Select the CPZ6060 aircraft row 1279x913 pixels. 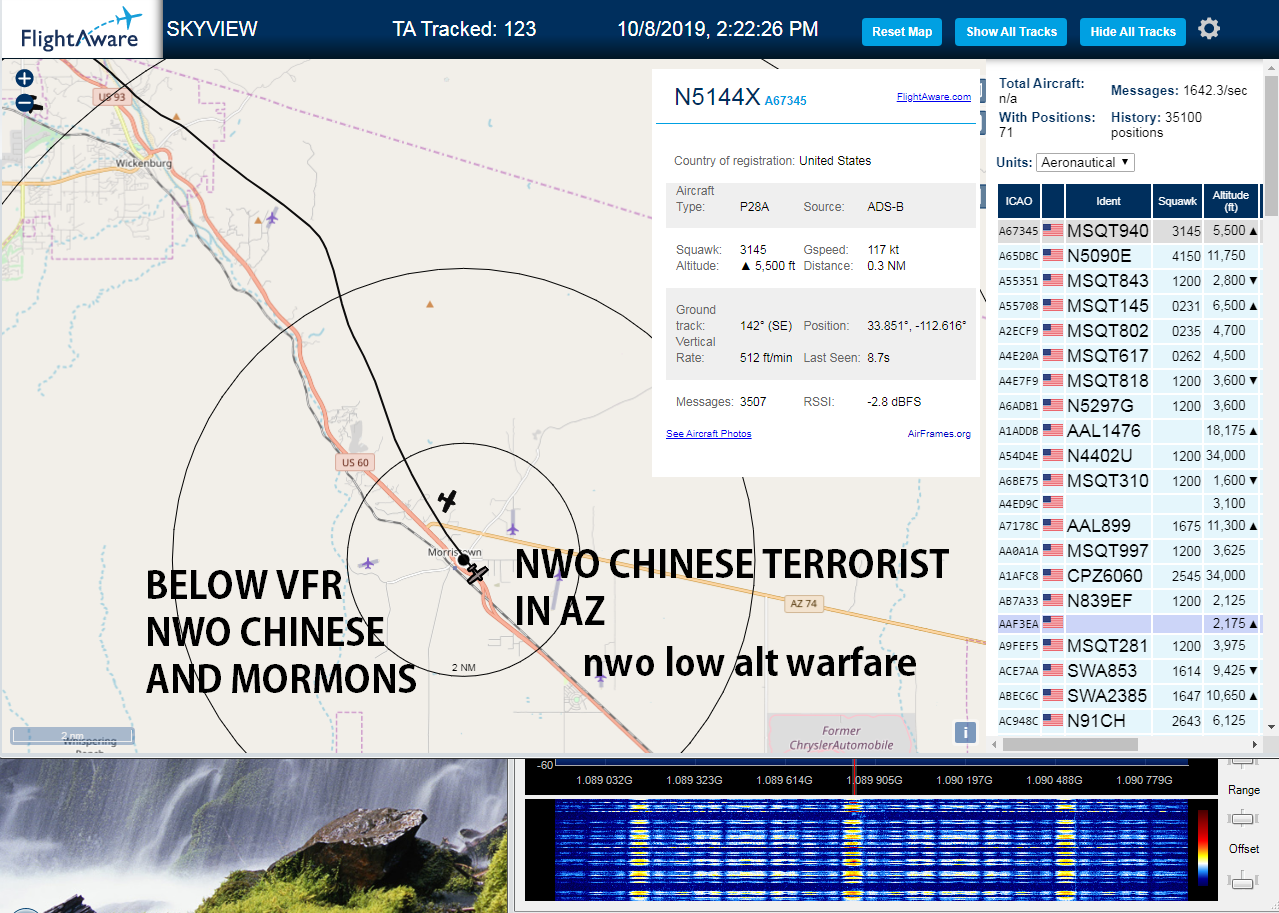(x=1128, y=576)
